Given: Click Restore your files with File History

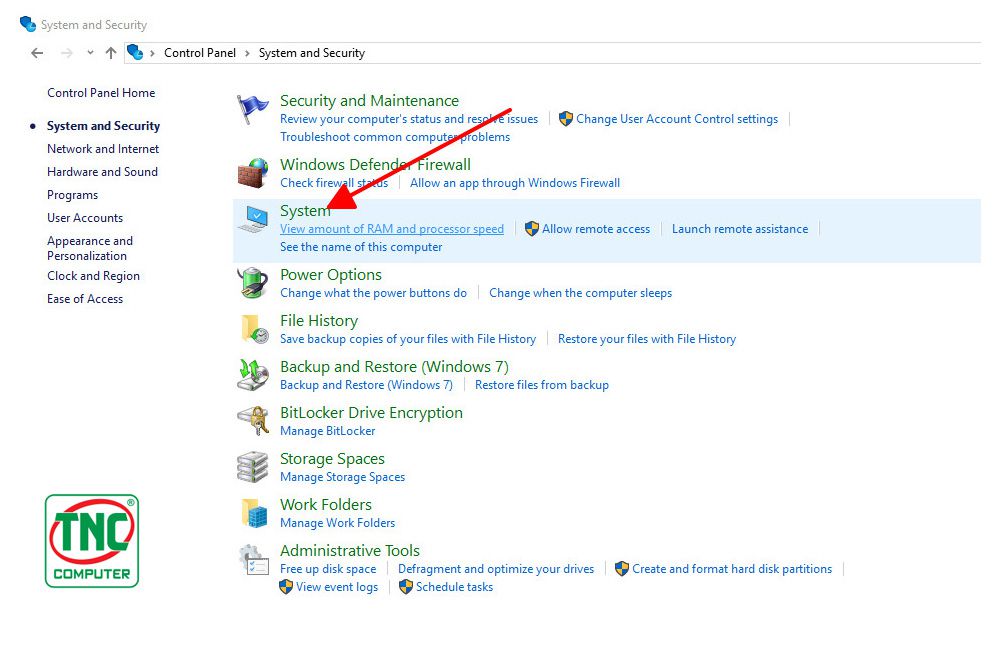Looking at the screenshot, I should coord(647,339).
